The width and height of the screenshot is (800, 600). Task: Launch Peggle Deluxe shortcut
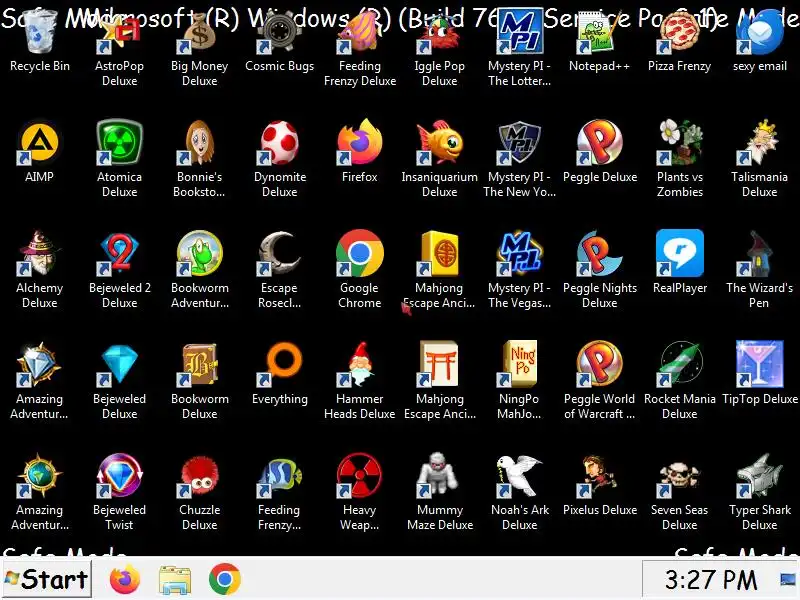pos(599,143)
